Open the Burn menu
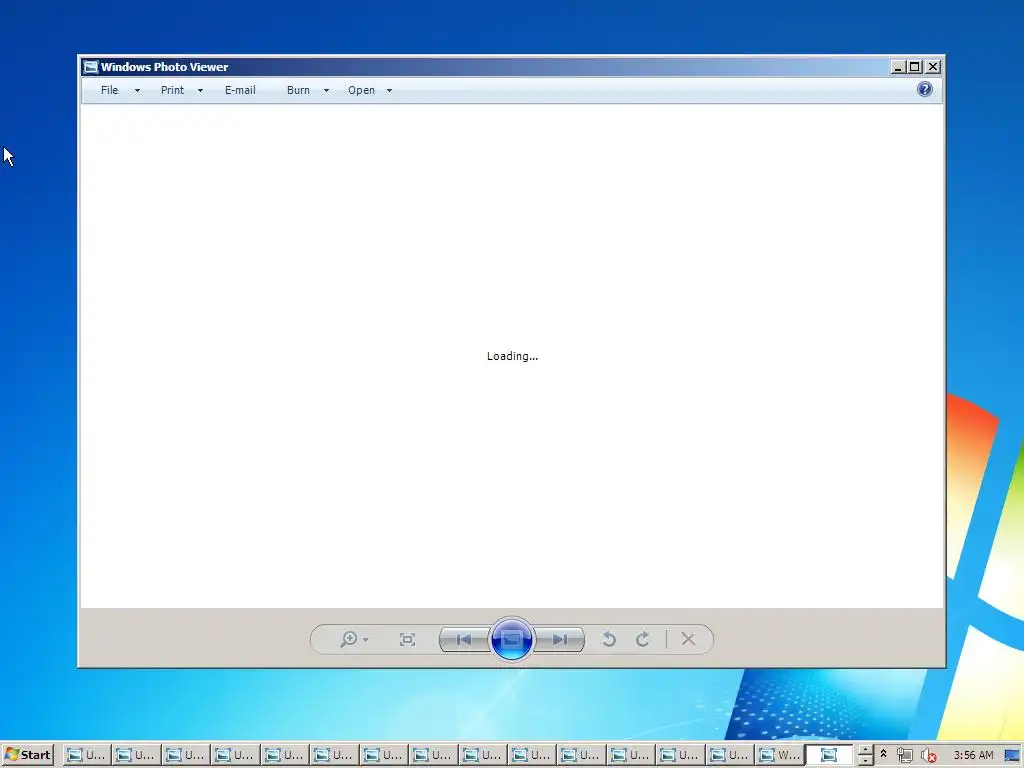The height and width of the screenshot is (768, 1024). pyautogui.click(x=298, y=90)
